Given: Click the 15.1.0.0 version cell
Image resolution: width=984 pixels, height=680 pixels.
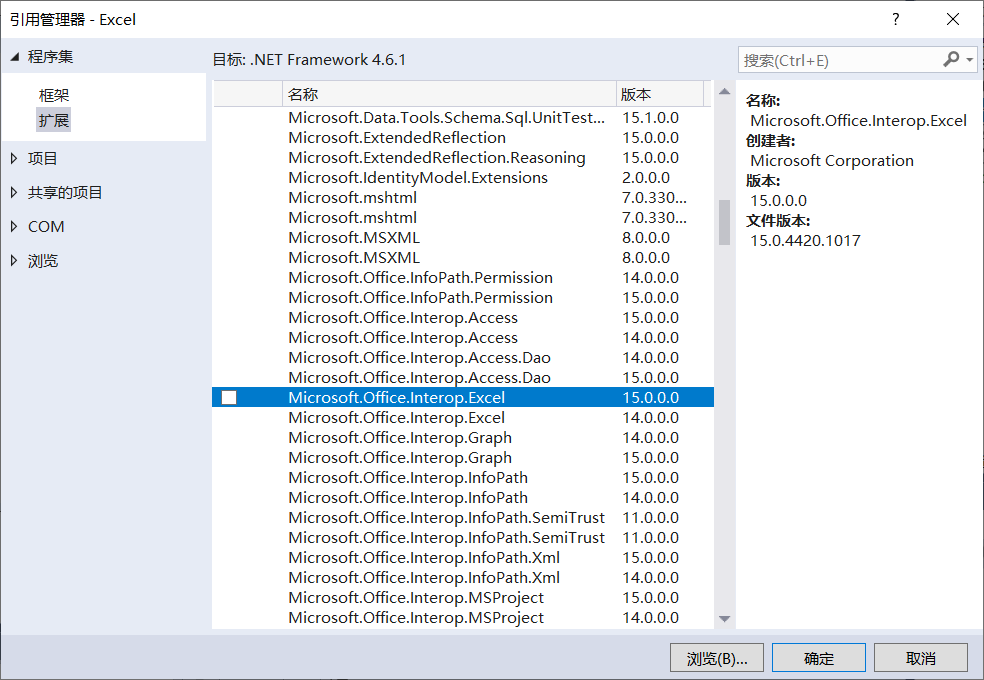Looking at the screenshot, I should tap(651, 117).
